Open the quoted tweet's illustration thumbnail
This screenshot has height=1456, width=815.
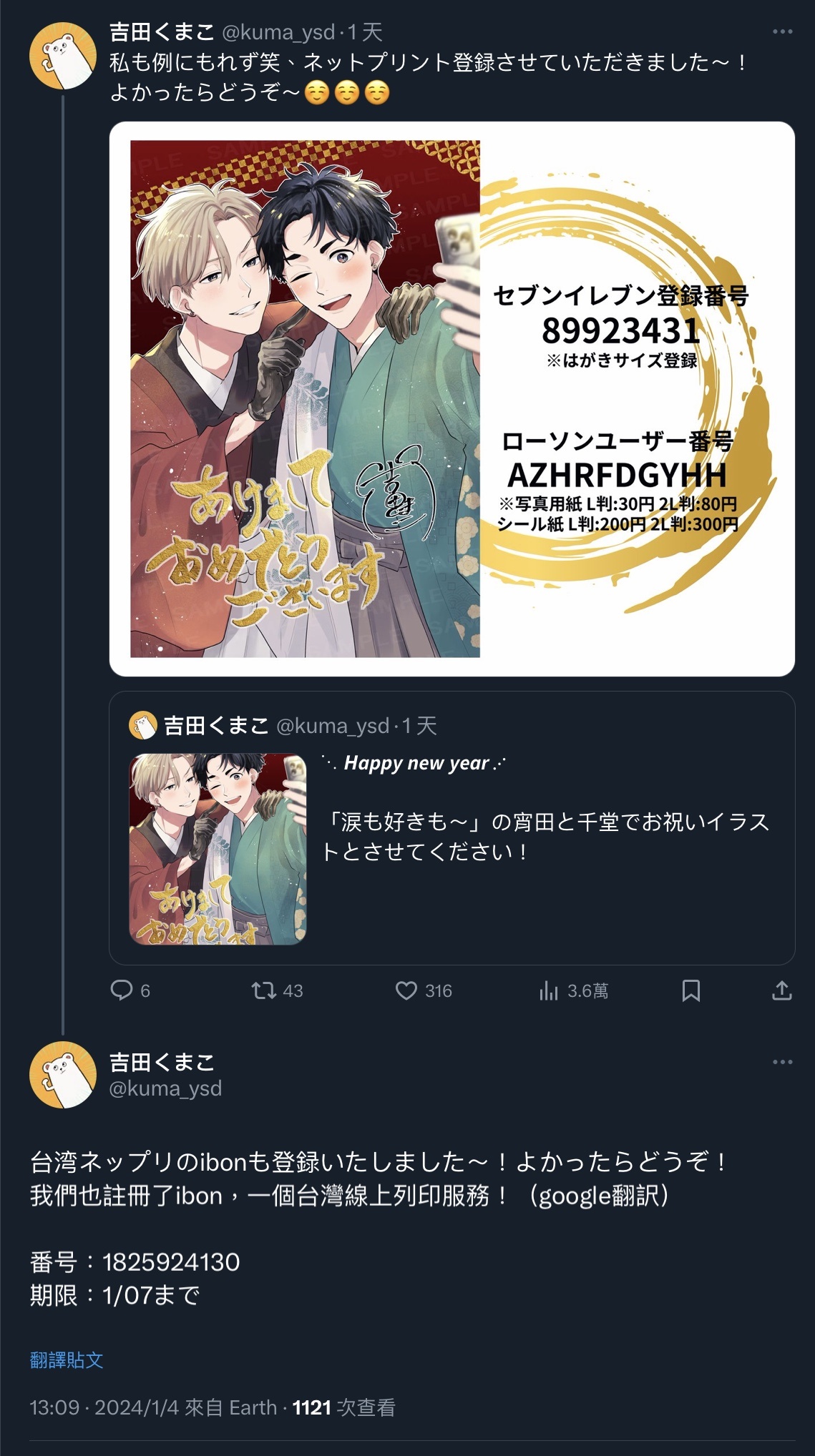[x=218, y=849]
